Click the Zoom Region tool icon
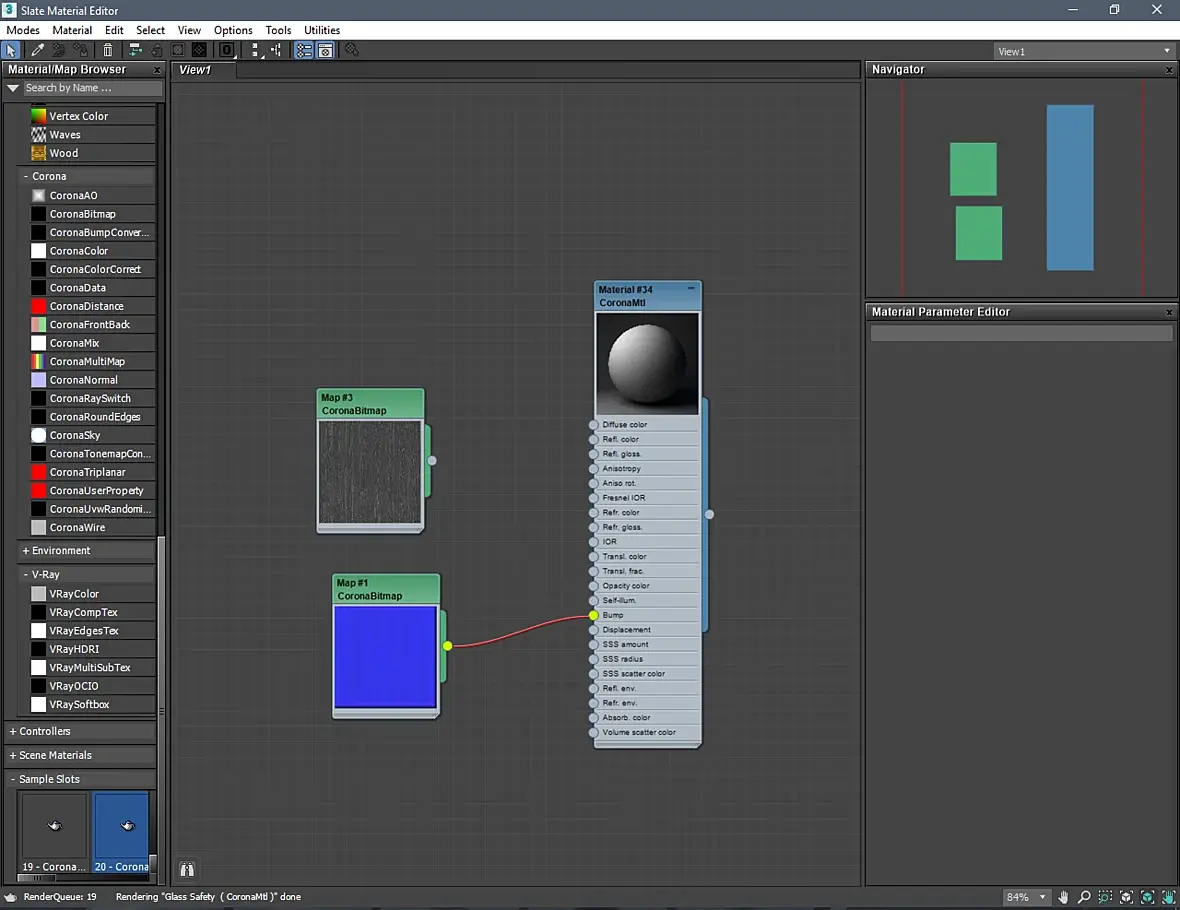 click(1105, 896)
